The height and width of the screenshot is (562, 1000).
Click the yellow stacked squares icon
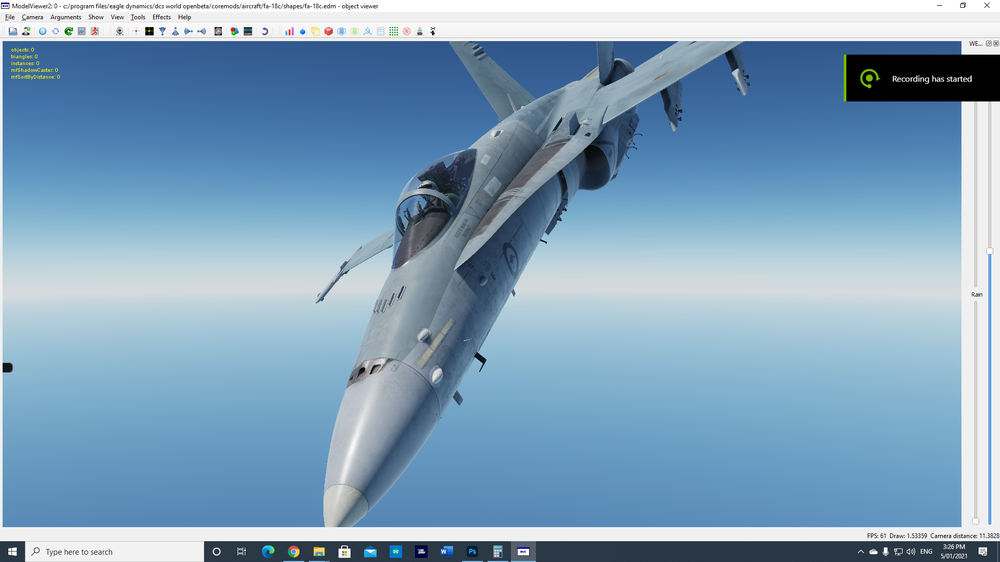coord(316,31)
